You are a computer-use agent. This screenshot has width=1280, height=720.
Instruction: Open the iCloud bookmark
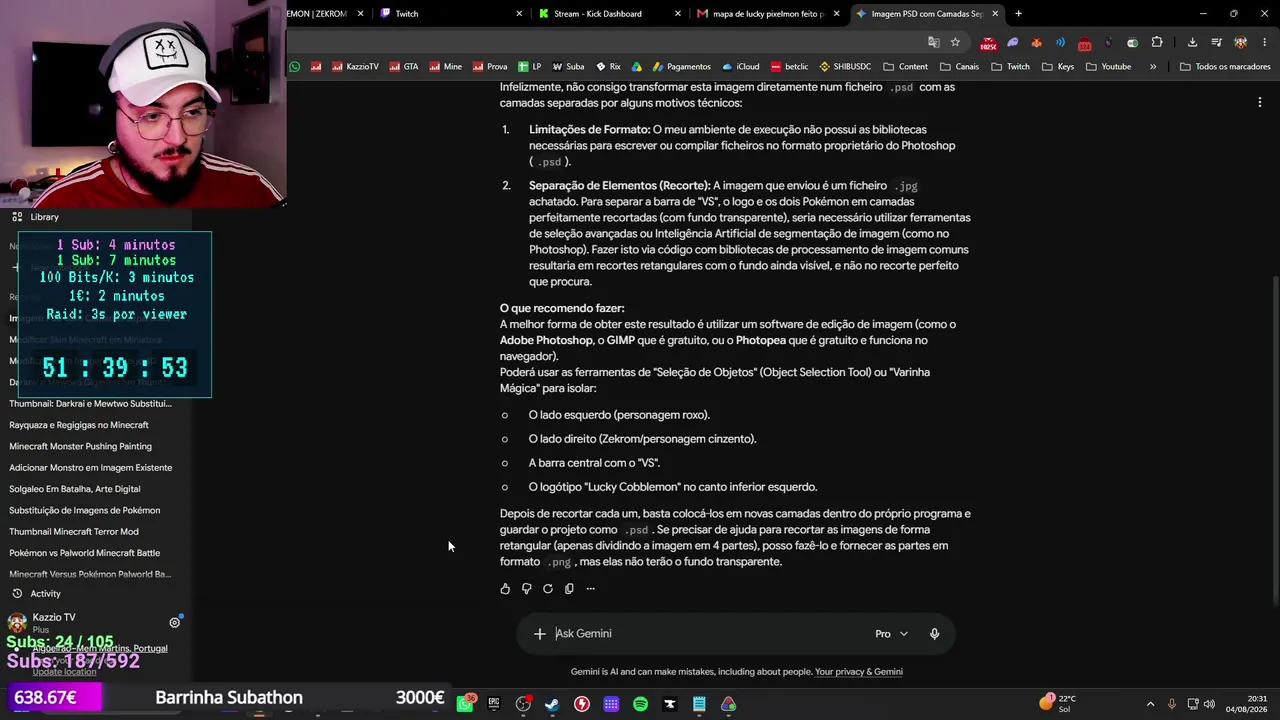740,67
